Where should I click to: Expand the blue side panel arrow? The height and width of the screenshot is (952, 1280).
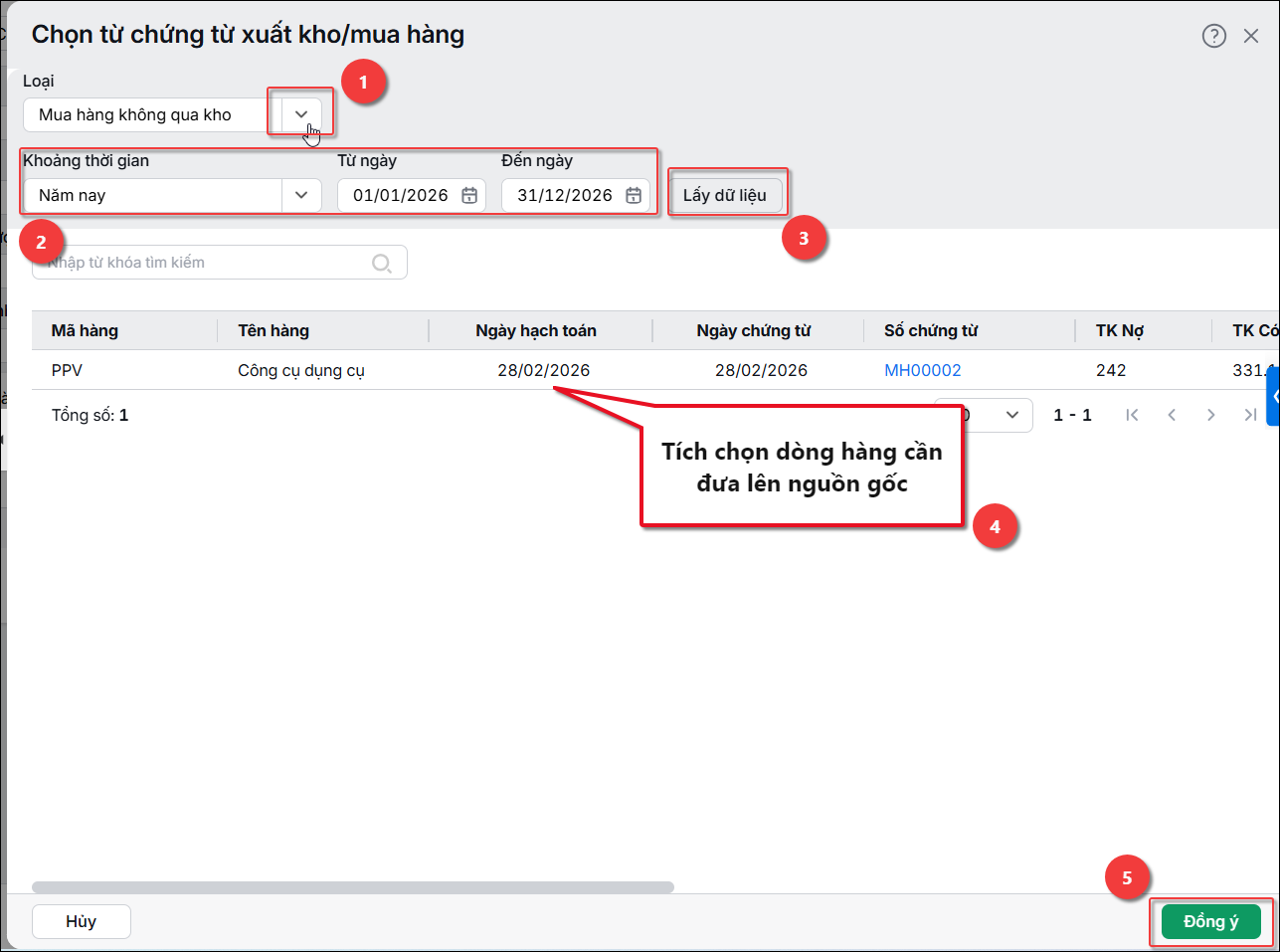(1273, 396)
